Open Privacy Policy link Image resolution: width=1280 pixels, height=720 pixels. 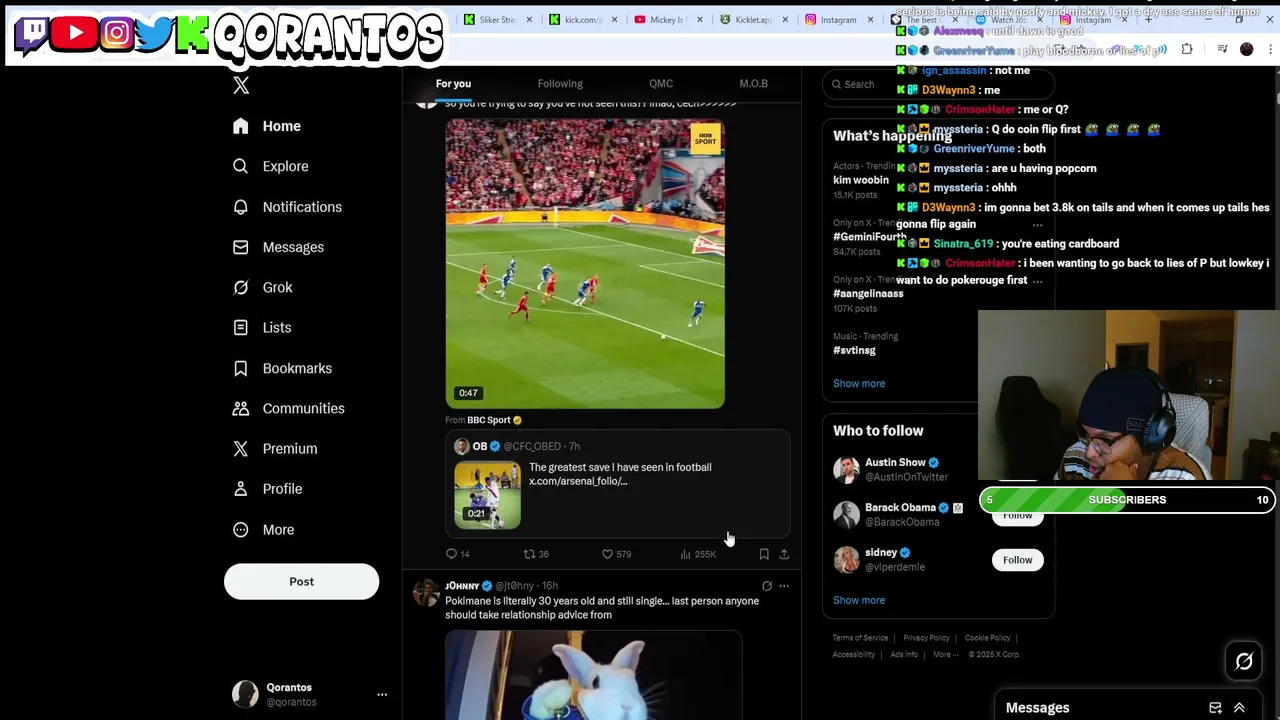click(x=926, y=638)
